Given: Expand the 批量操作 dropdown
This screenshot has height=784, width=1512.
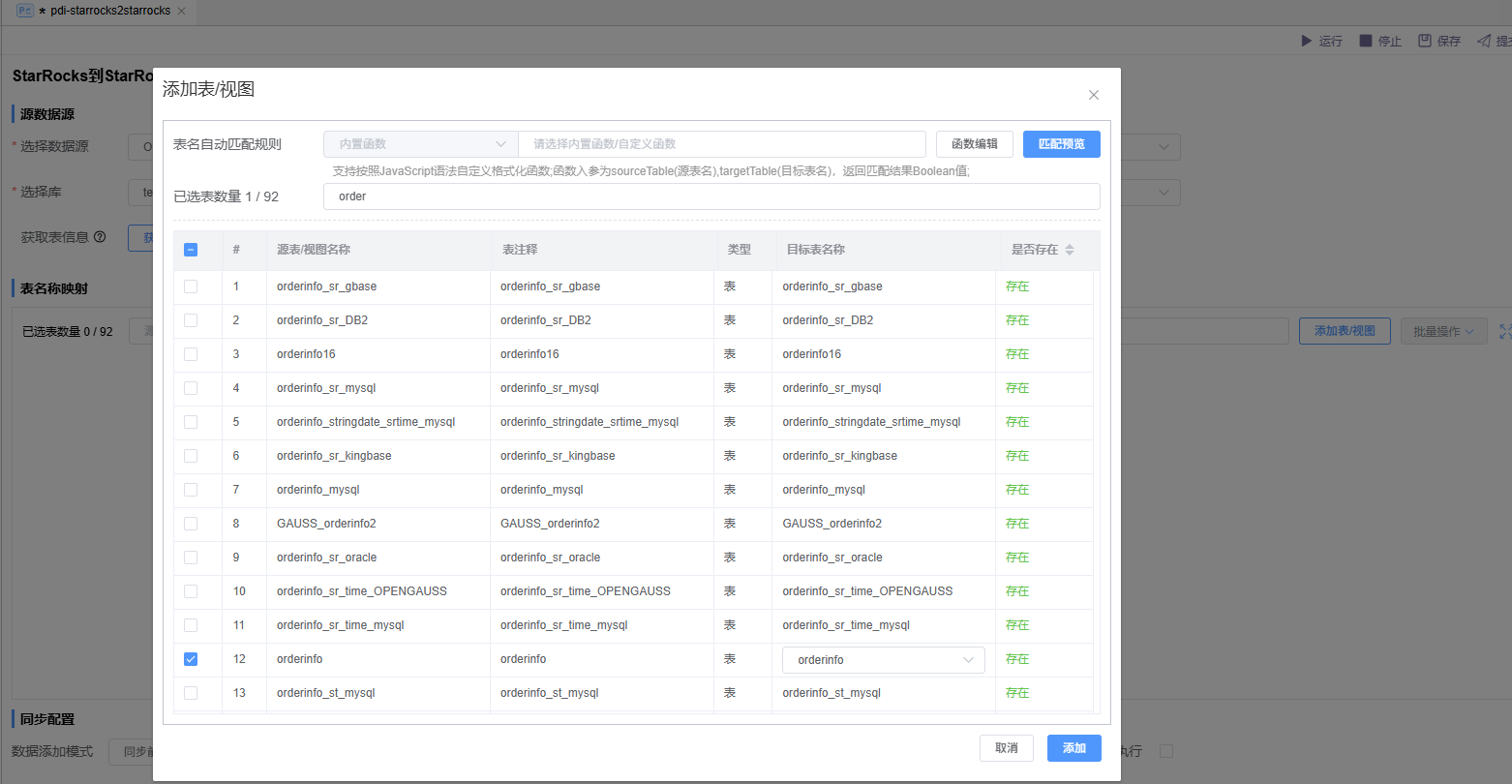Looking at the screenshot, I should click(1443, 331).
